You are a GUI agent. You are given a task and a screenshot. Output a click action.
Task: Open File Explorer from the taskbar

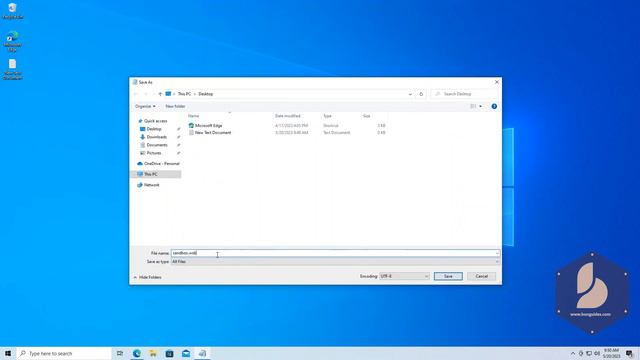[153, 353]
